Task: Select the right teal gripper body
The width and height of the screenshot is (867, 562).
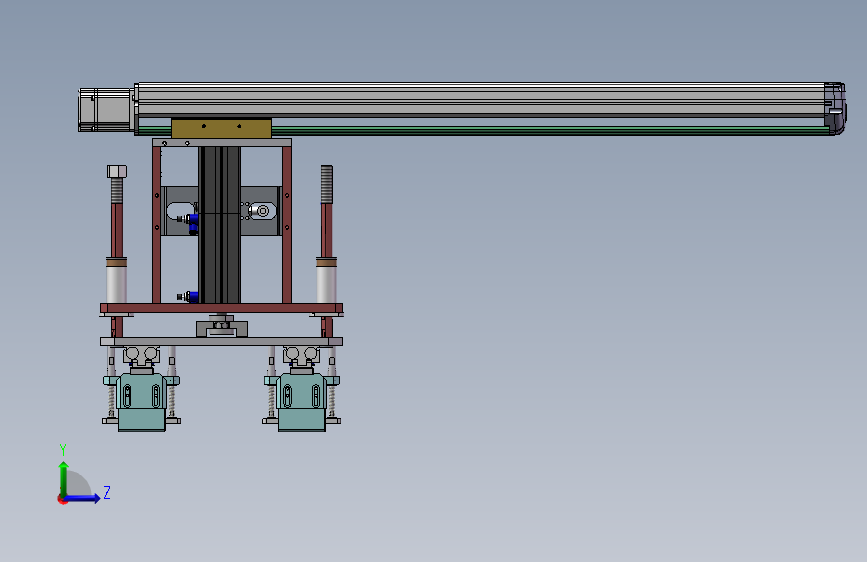Action: (x=301, y=402)
